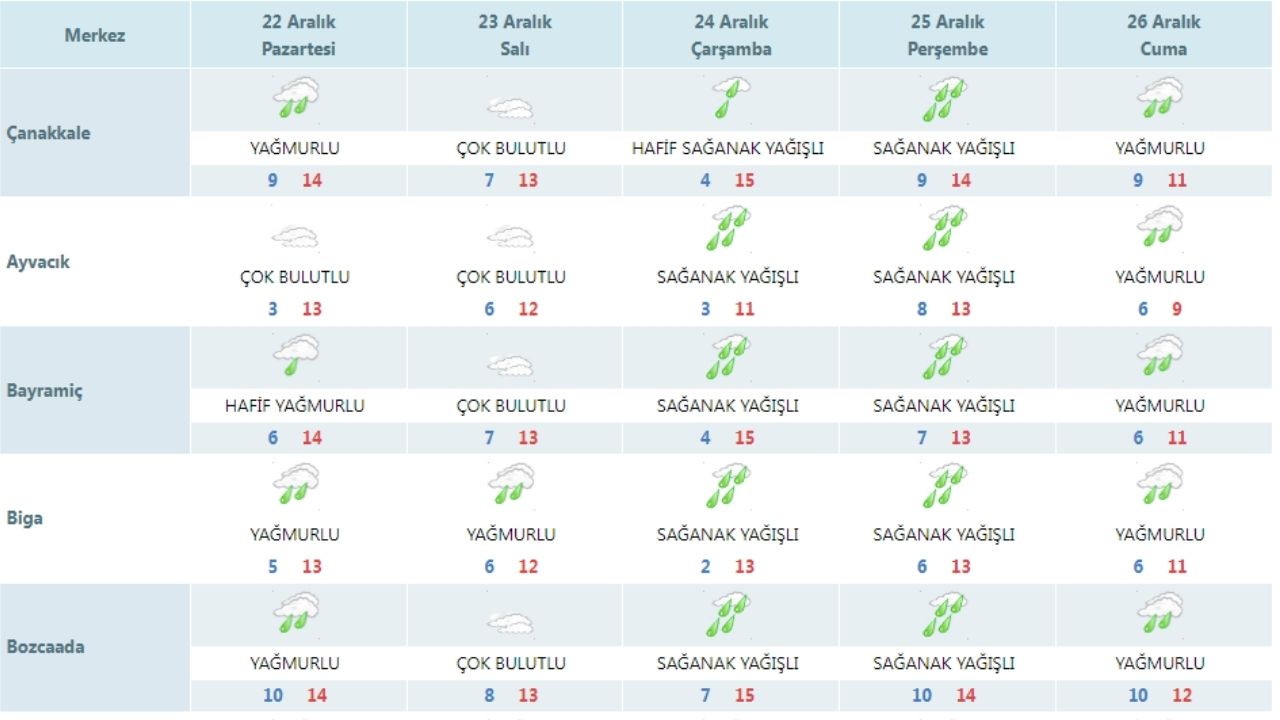Screen dimensions: 1280x720
Task: Select the 22 Aralık Pazartesi column header
Action: (x=298, y=35)
